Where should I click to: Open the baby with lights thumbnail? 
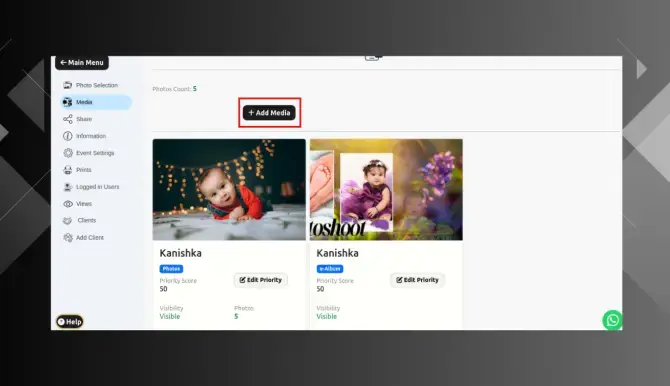229,189
